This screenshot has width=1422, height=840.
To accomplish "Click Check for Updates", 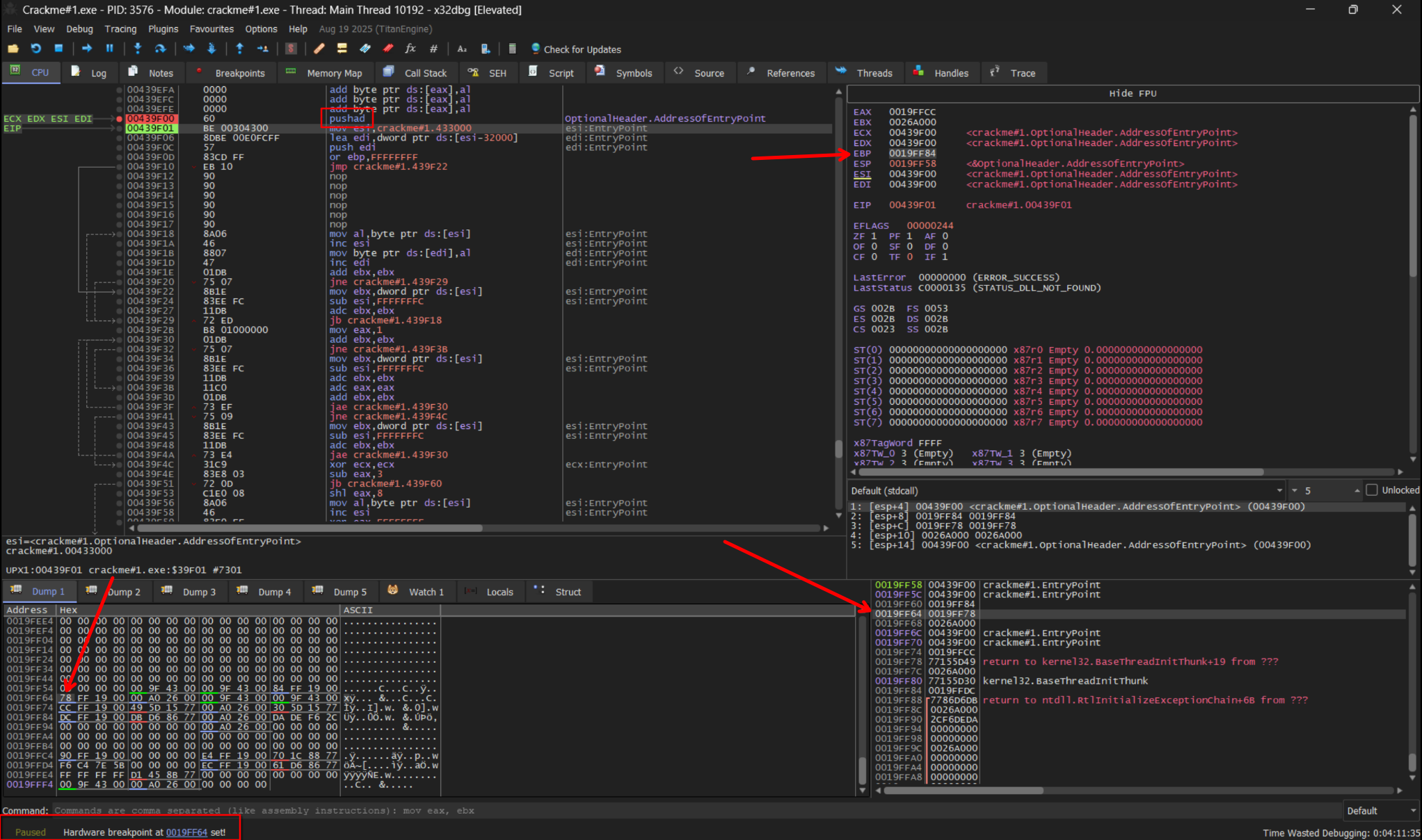I will [575, 49].
